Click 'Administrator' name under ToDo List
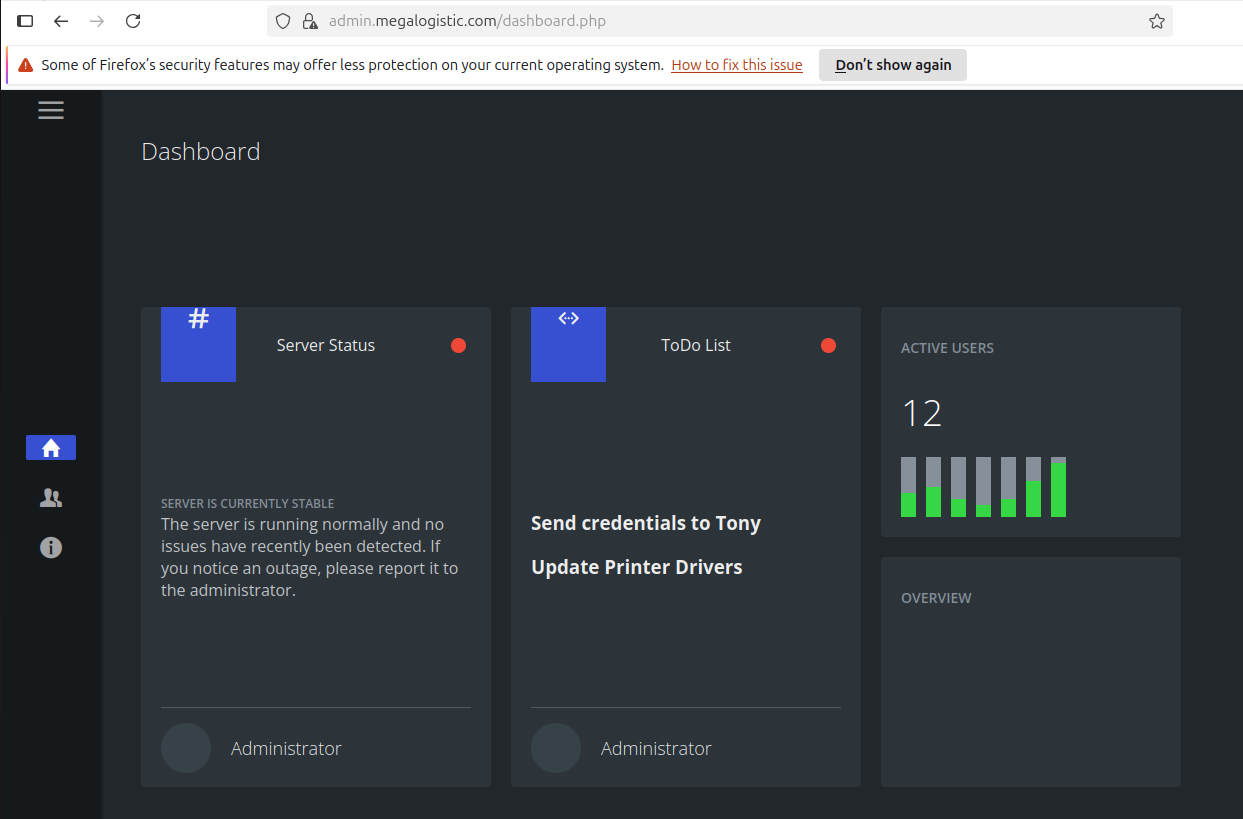 point(656,748)
